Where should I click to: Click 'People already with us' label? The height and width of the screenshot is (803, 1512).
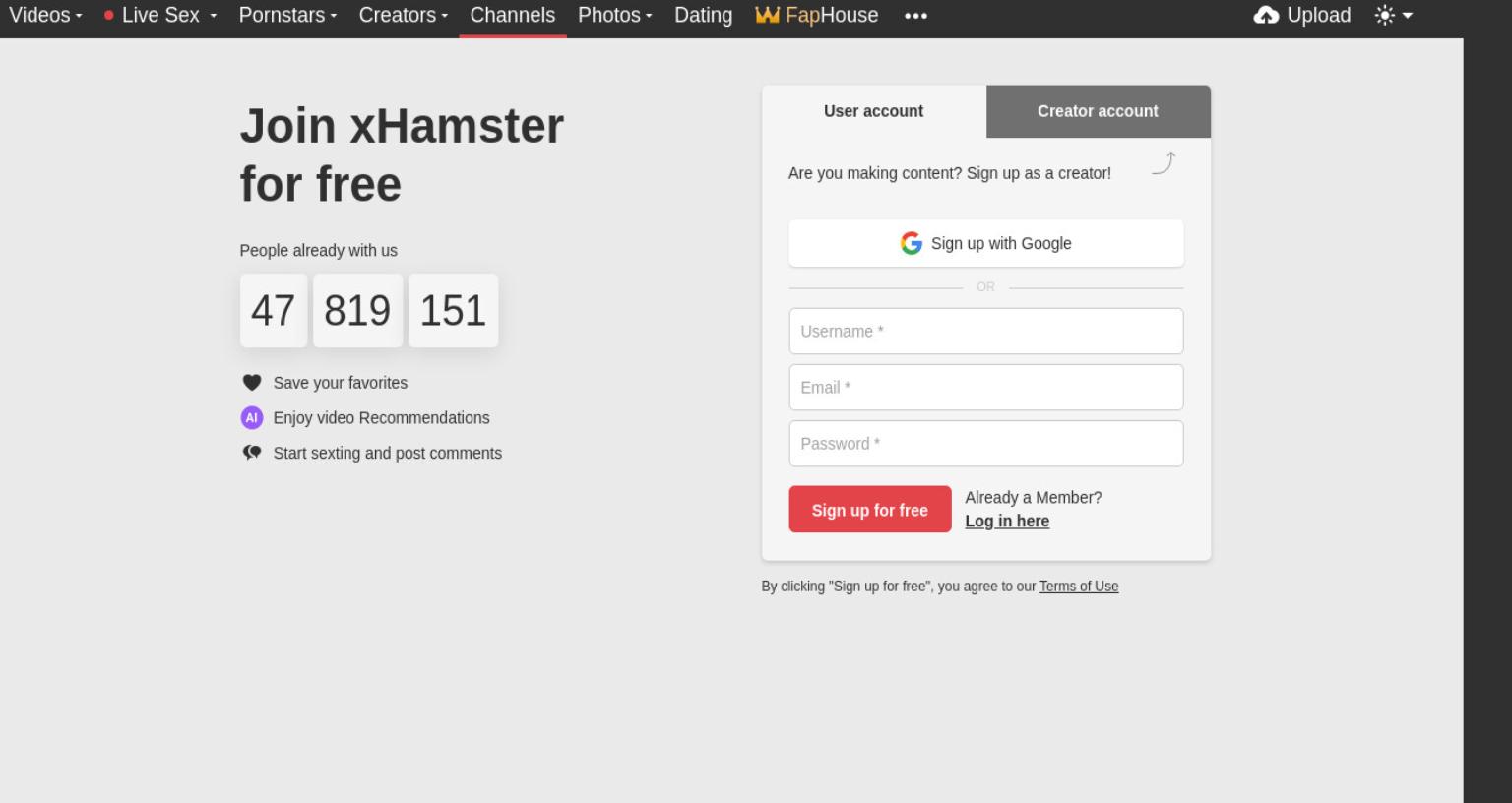click(x=318, y=251)
